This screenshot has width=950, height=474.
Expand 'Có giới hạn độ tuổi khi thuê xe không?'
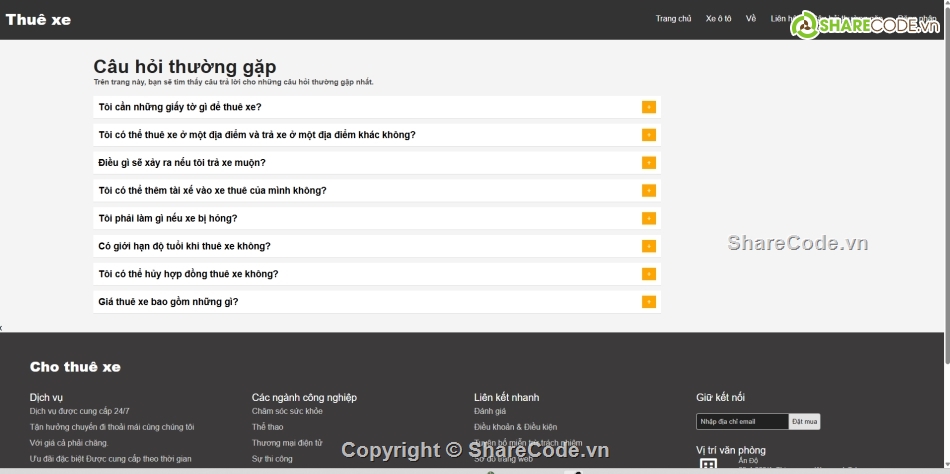tap(184, 246)
